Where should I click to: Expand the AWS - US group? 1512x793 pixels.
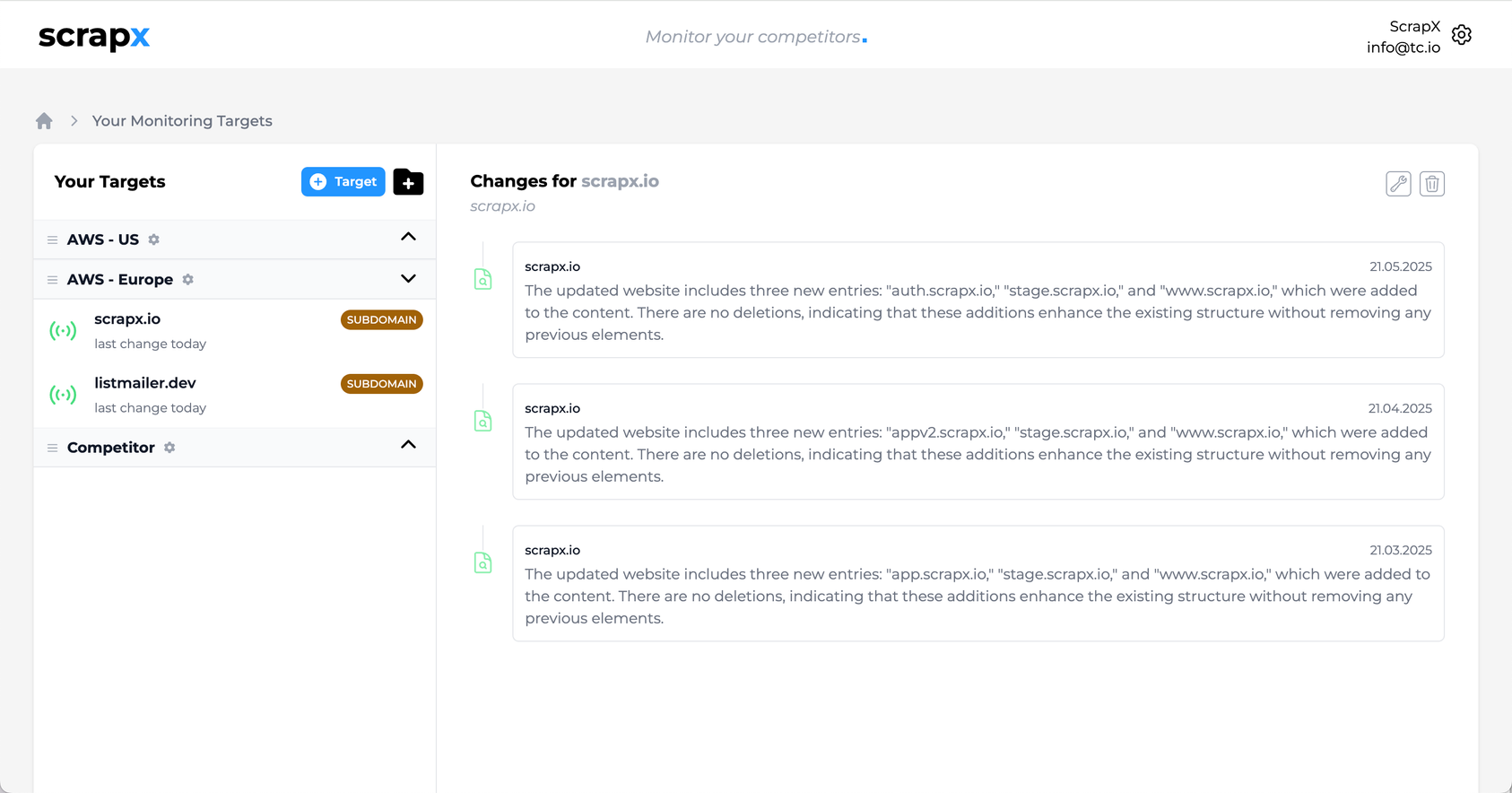click(408, 238)
